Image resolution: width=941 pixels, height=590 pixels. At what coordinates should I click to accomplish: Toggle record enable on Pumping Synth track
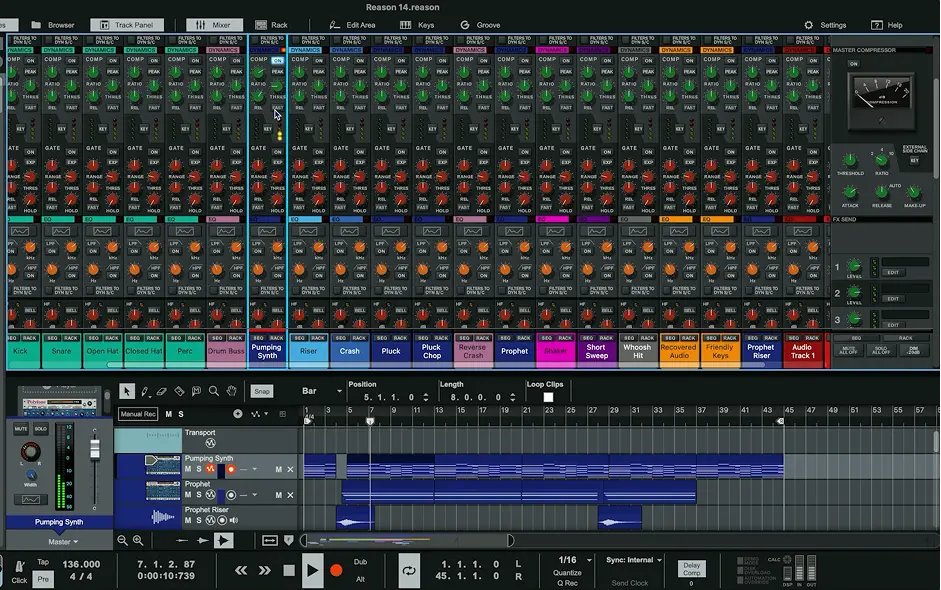coord(231,469)
